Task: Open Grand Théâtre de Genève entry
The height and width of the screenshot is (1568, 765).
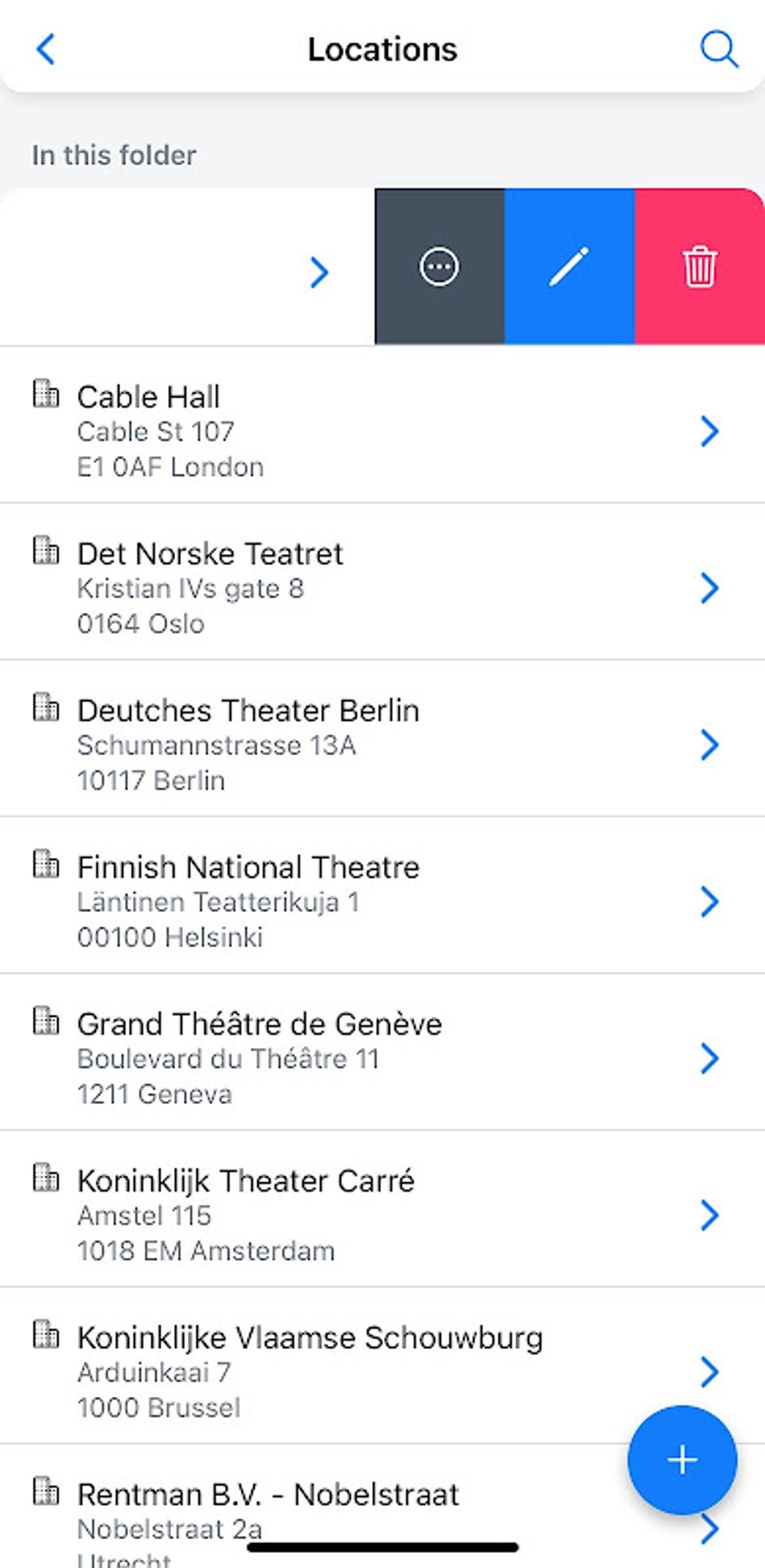Action: pyautogui.click(x=259, y=1025)
